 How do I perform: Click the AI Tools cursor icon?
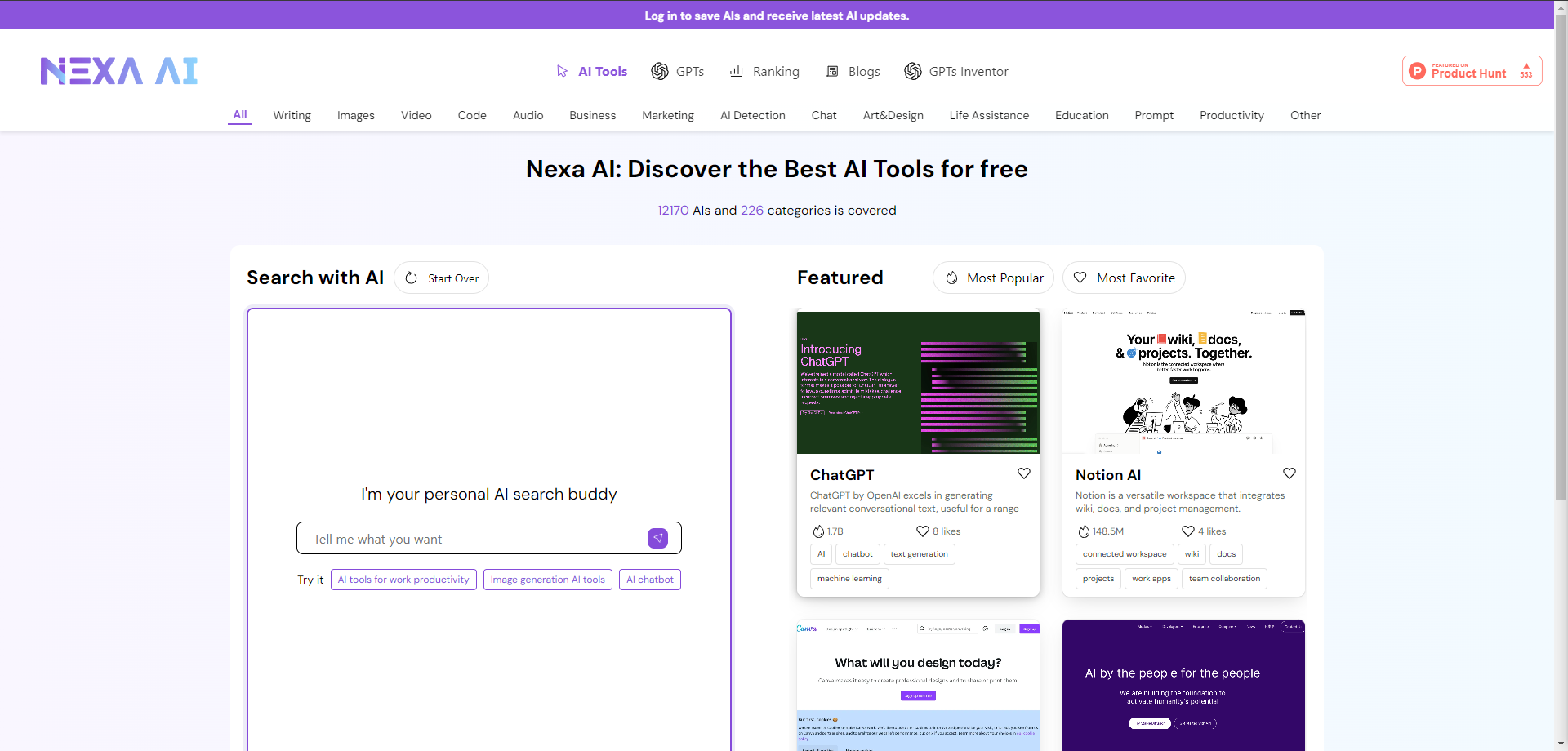[562, 71]
